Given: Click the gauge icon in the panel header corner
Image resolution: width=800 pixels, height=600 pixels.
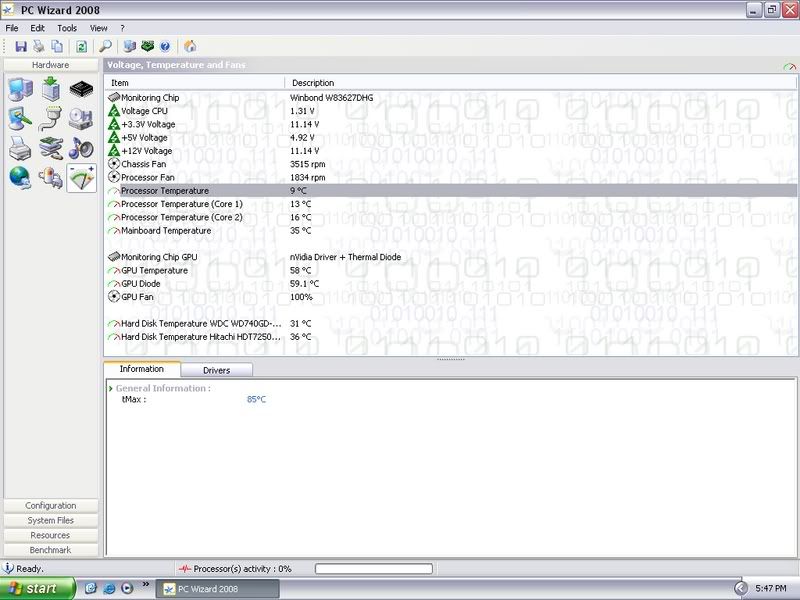Looking at the screenshot, I should click(x=789, y=66).
